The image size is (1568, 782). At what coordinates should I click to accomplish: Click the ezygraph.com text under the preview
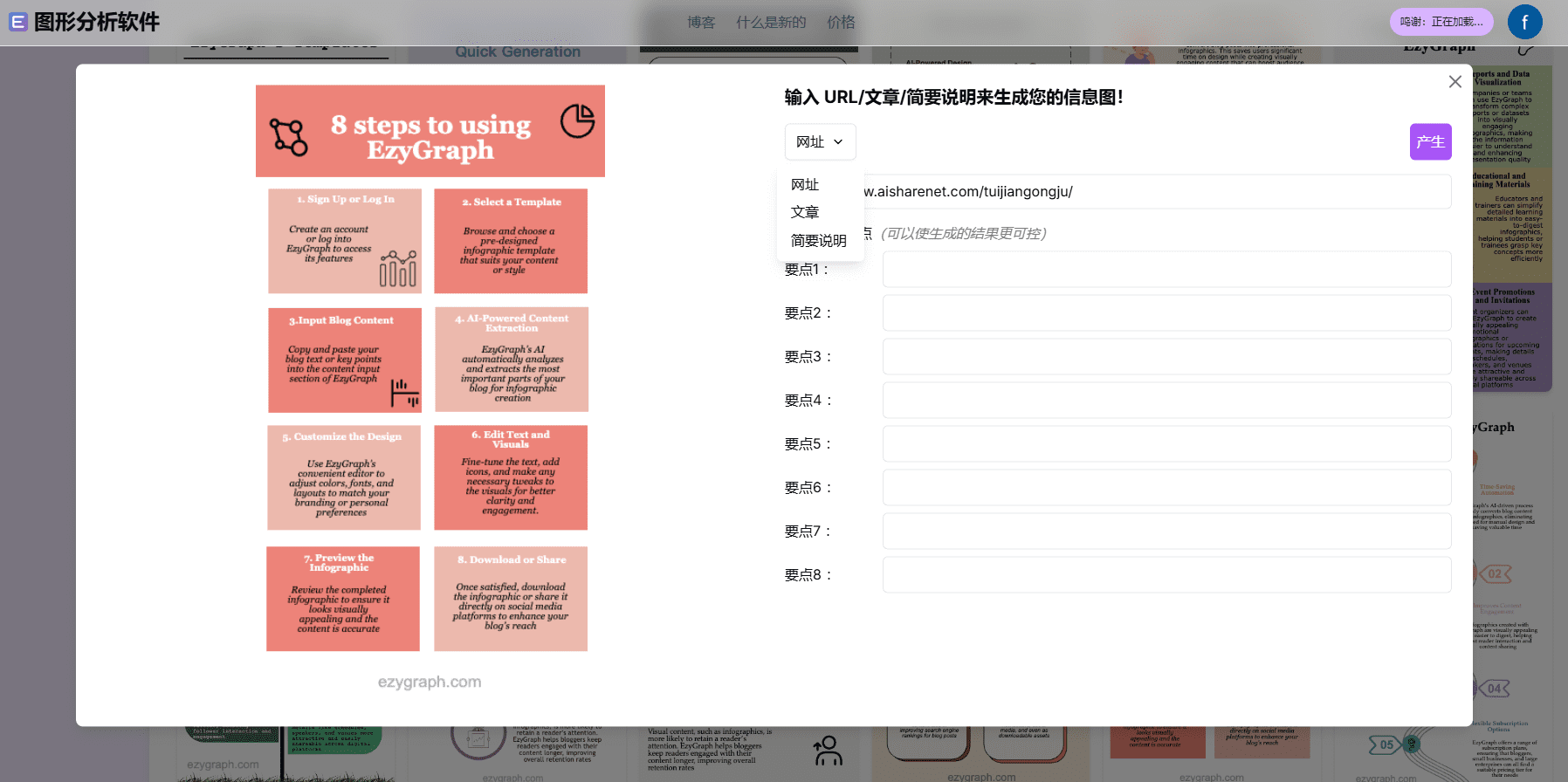click(x=430, y=682)
